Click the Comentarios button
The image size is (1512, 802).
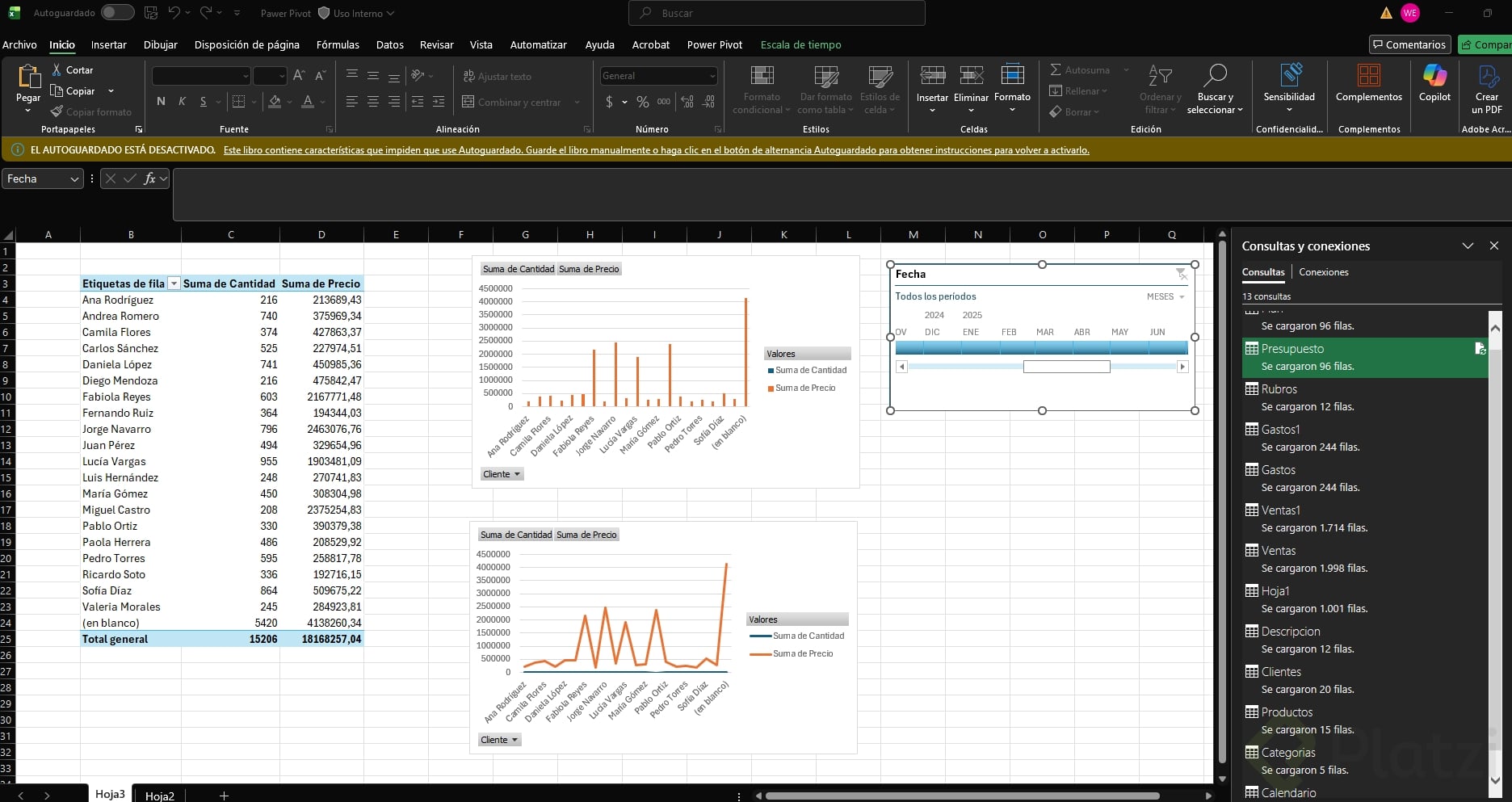click(x=1409, y=45)
